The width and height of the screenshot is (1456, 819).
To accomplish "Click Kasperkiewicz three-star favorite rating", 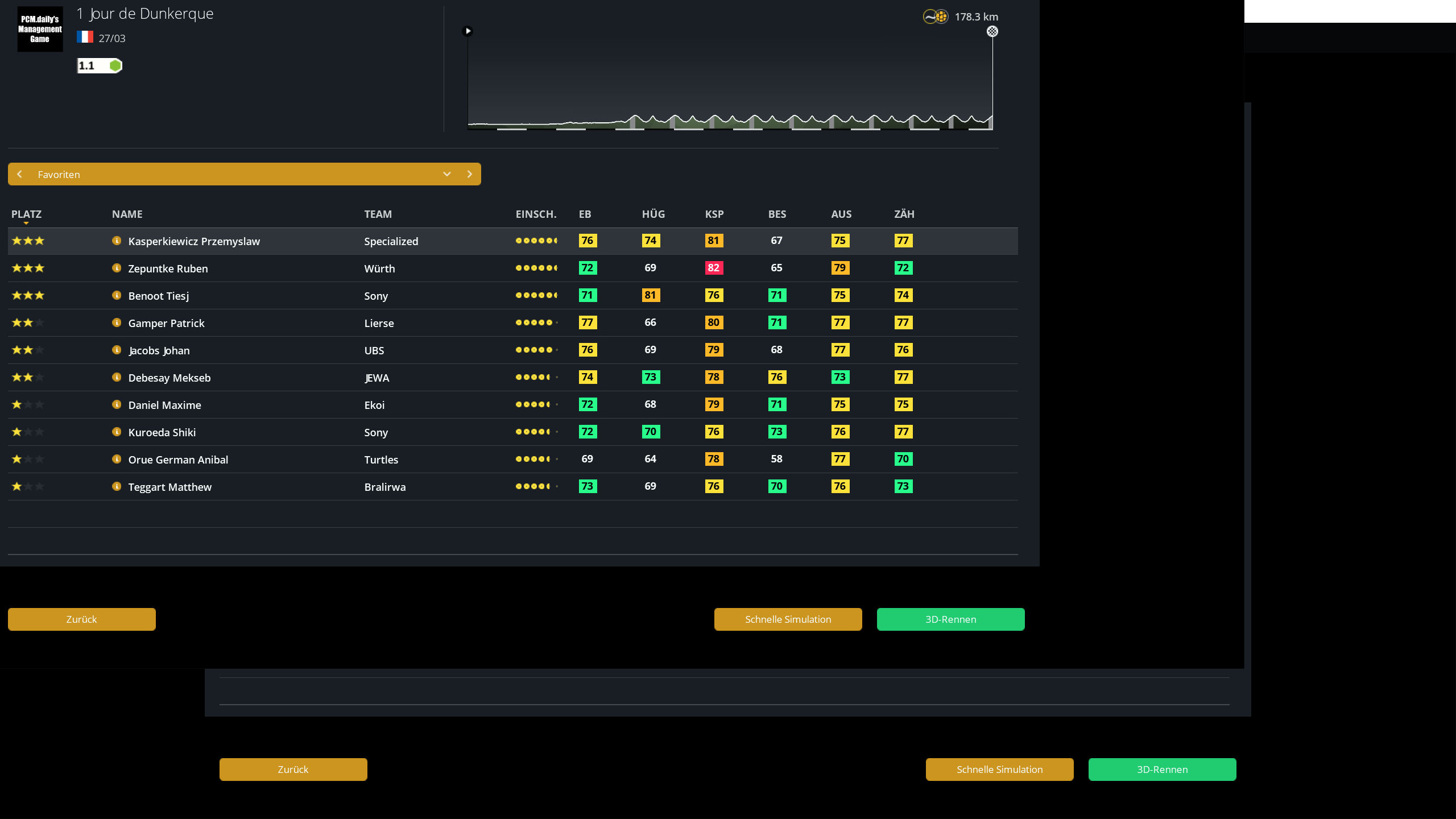I will click(x=28, y=241).
